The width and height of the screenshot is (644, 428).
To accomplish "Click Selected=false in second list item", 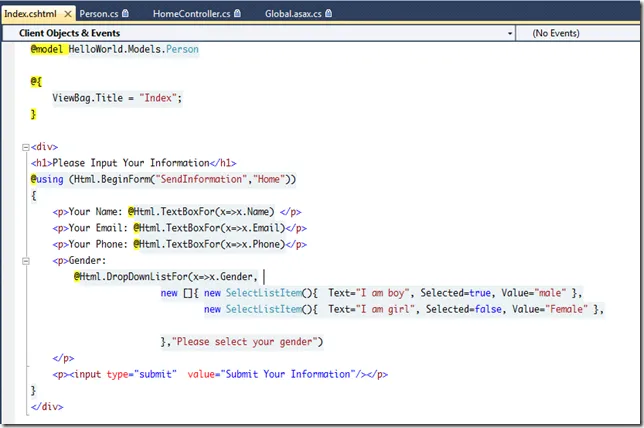I will (x=464, y=309).
